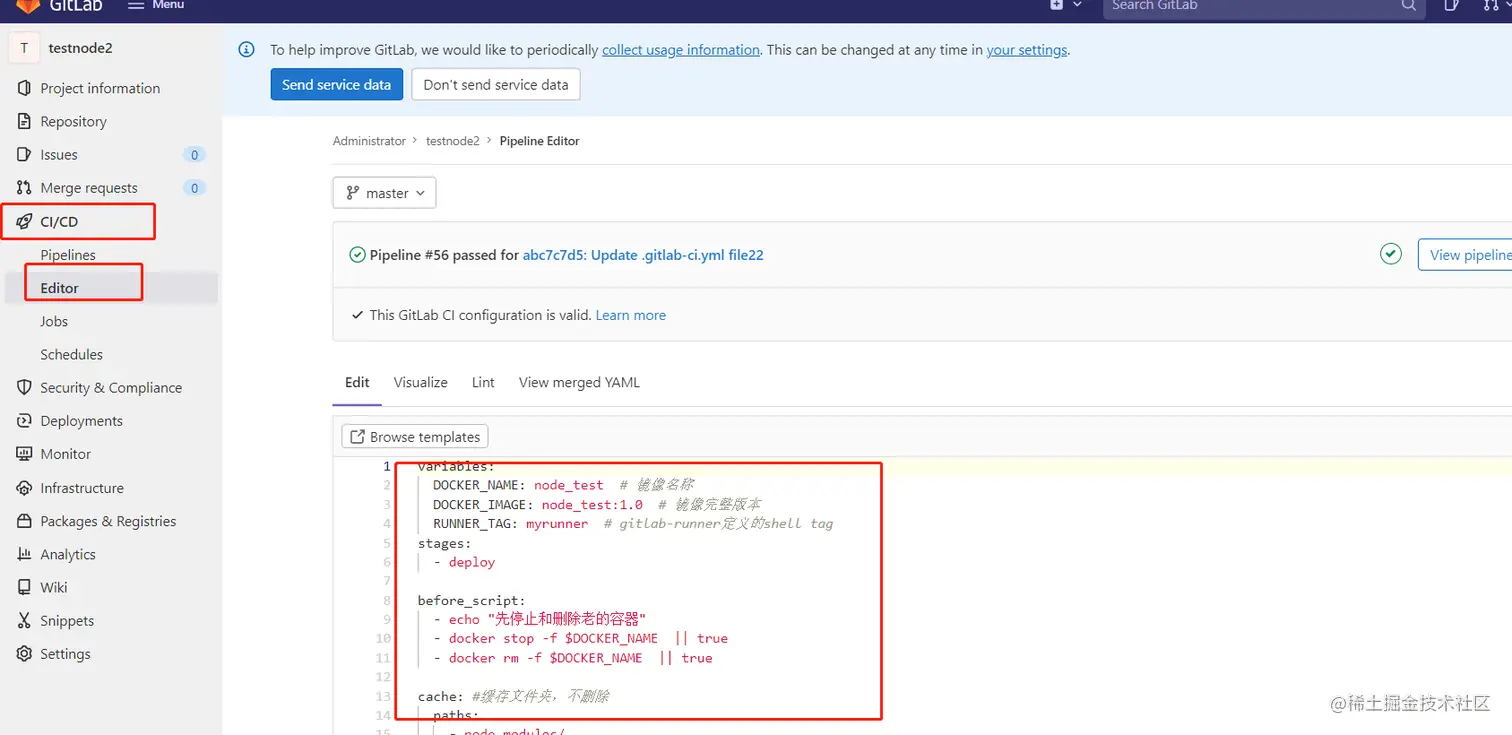Click the RUNNER_TAG: myrunner line
The width and height of the screenshot is (1512, 735).
tap(632, 523)
